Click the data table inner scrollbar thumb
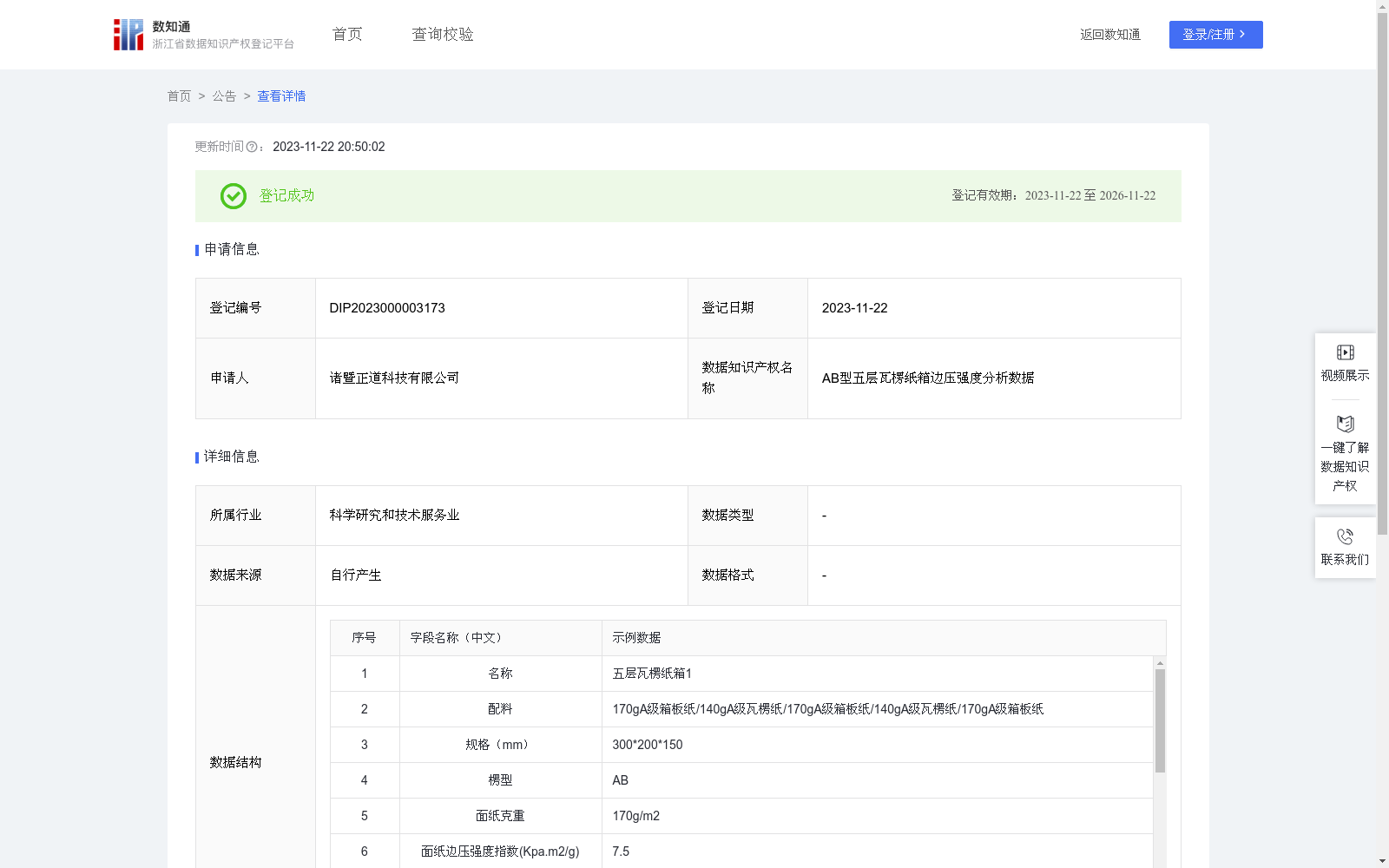This screenshot has height=868, width=1389. click(1160, 720)
